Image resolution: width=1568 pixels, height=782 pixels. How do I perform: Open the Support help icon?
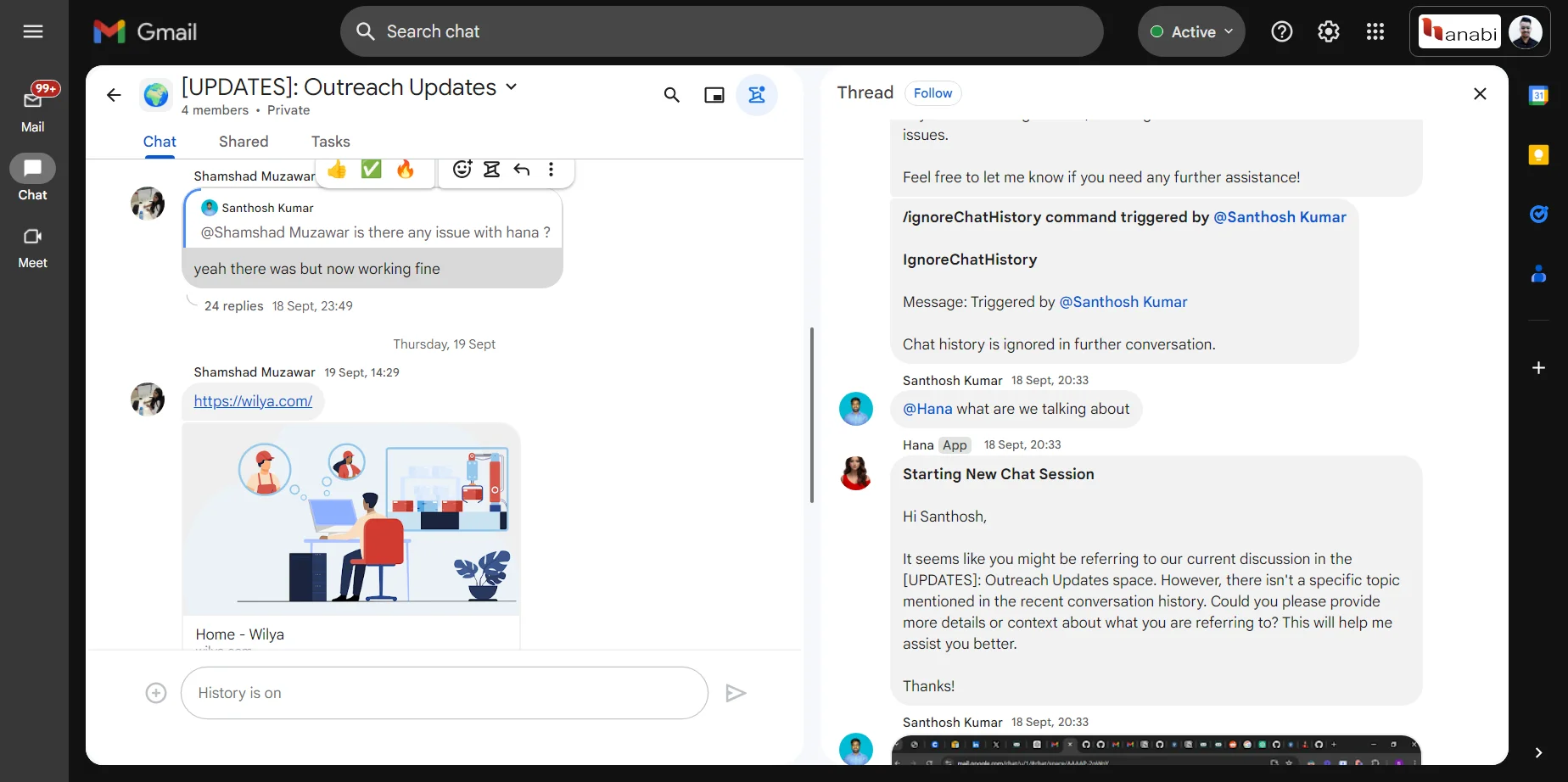(x=1282, y=31)
